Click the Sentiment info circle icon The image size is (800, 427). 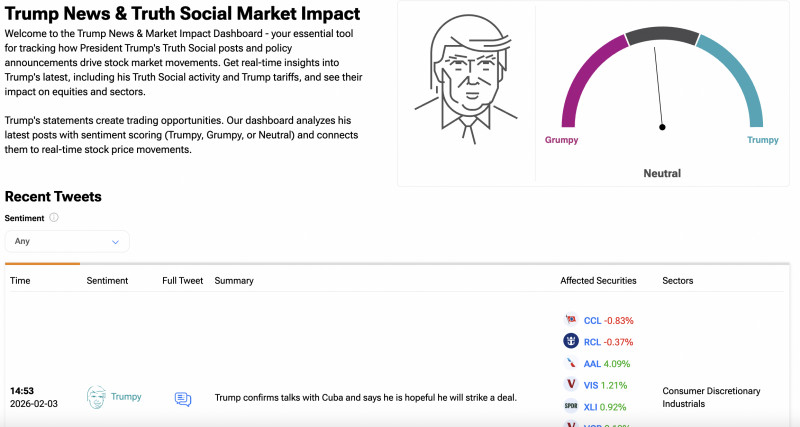tap(54, 218)
